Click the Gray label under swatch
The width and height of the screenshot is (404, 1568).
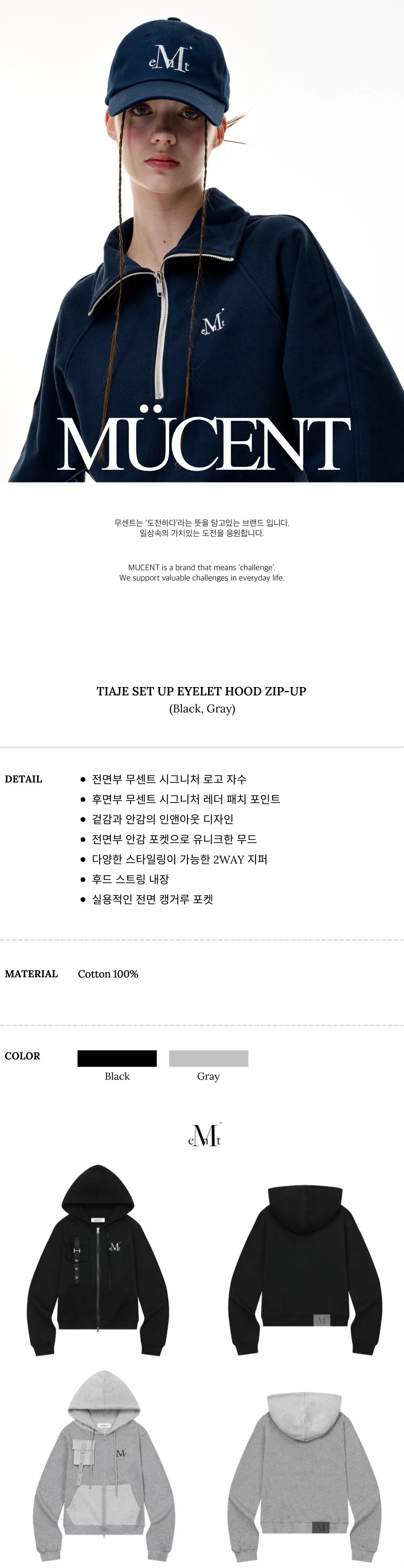coord(209,1077)
